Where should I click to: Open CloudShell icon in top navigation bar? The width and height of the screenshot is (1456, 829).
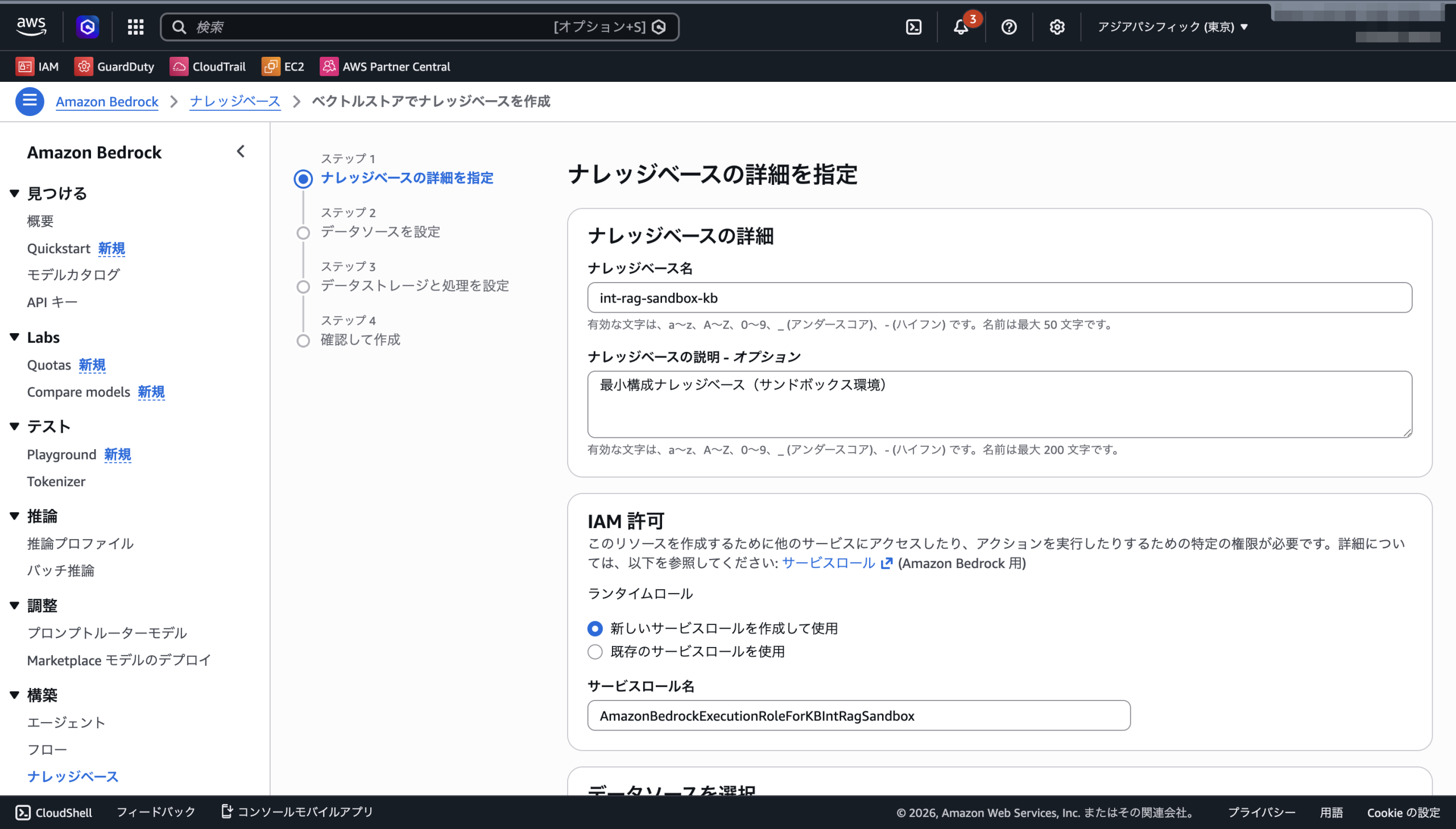pos(913,27)
